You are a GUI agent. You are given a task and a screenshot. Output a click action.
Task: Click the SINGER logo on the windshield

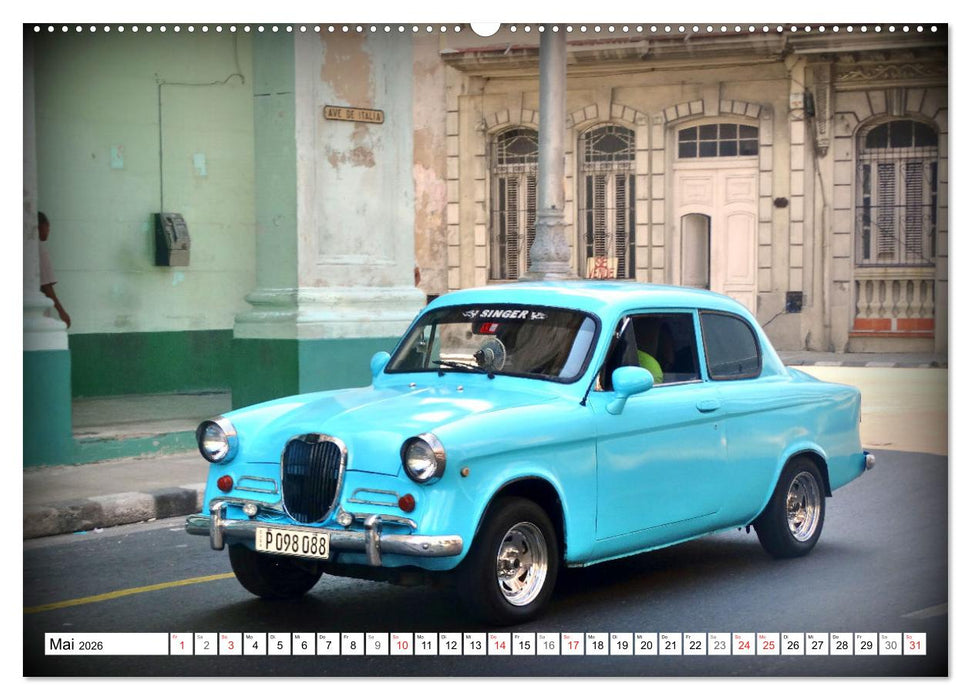[503, 314]
